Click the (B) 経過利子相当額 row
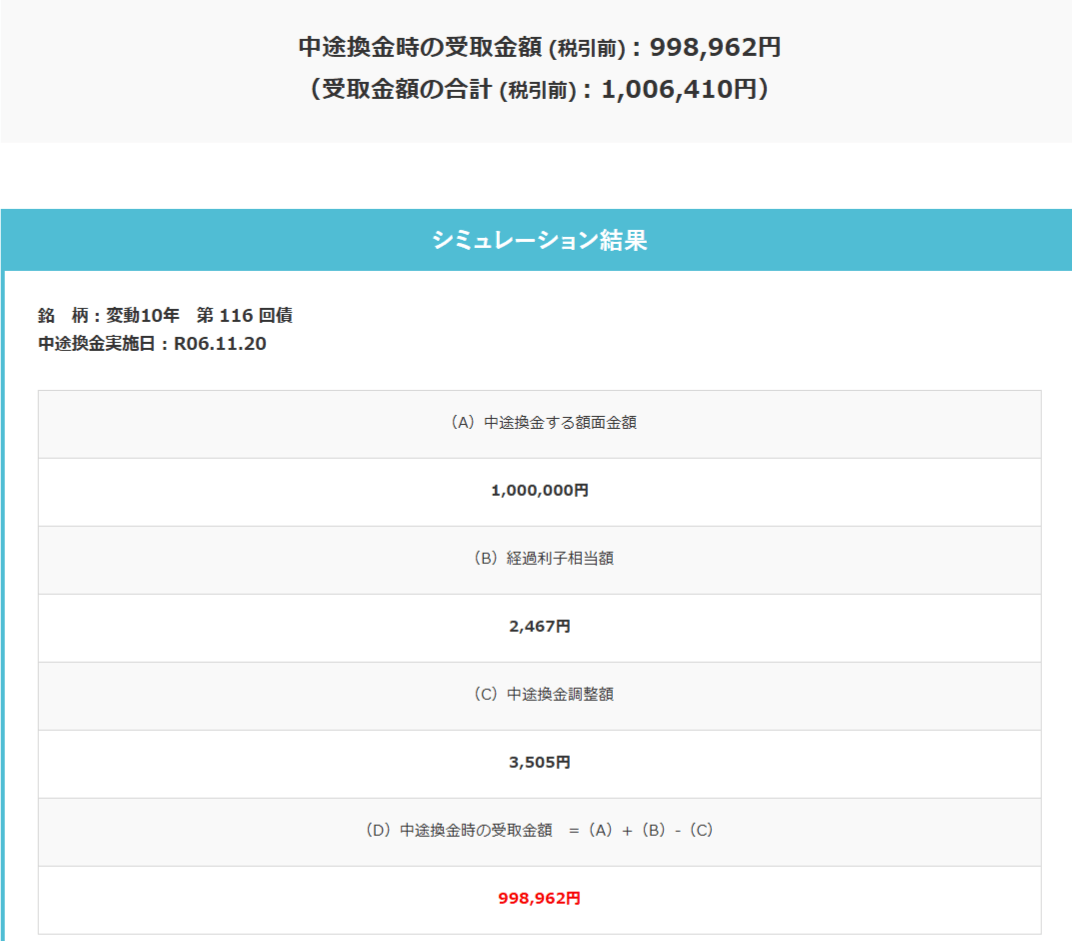This screenshot has height=941, width=1072. coord(539,559)
